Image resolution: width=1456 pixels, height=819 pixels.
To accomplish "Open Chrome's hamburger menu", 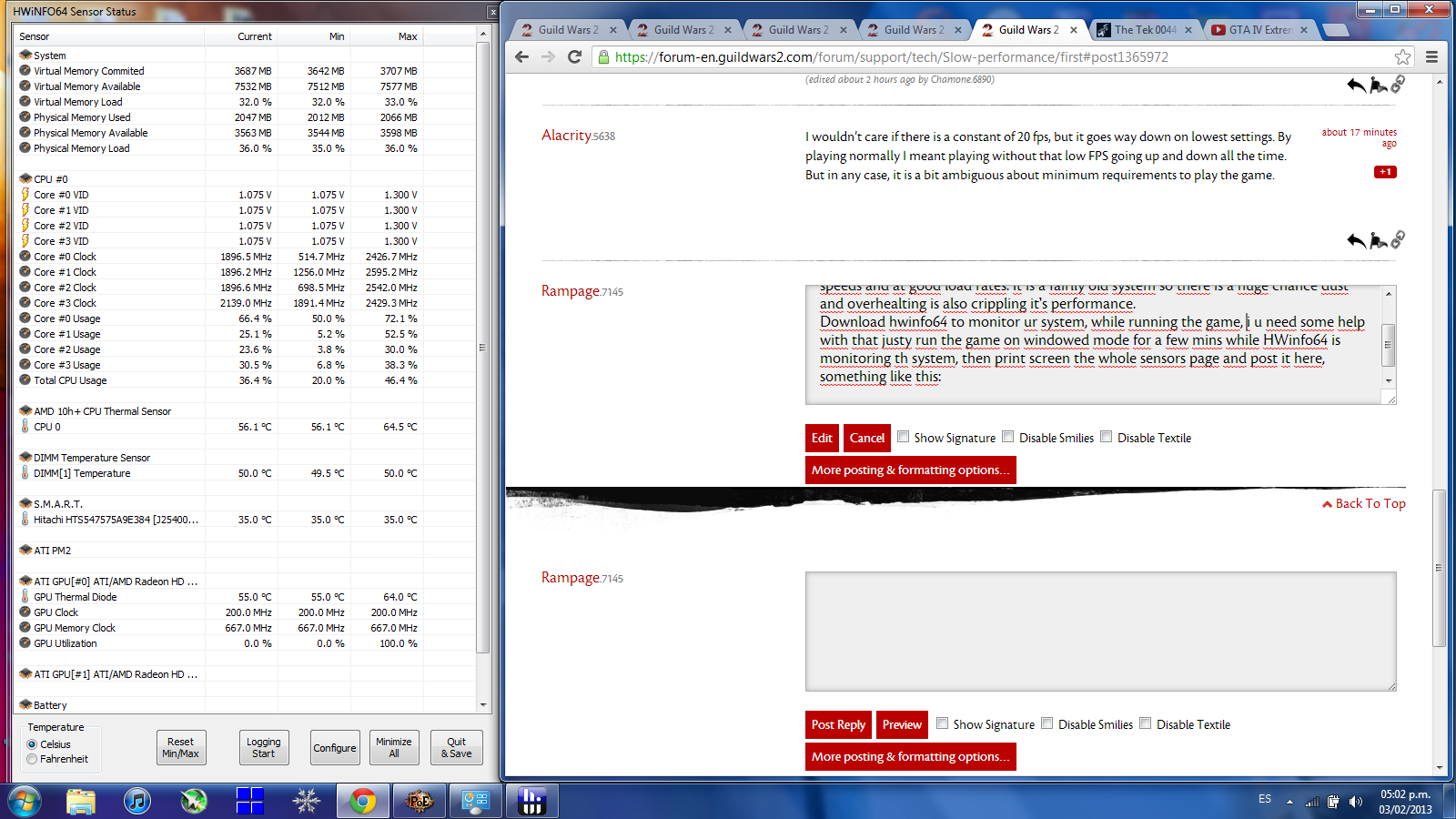I will pyautogui.click(x=1431, y=56).
